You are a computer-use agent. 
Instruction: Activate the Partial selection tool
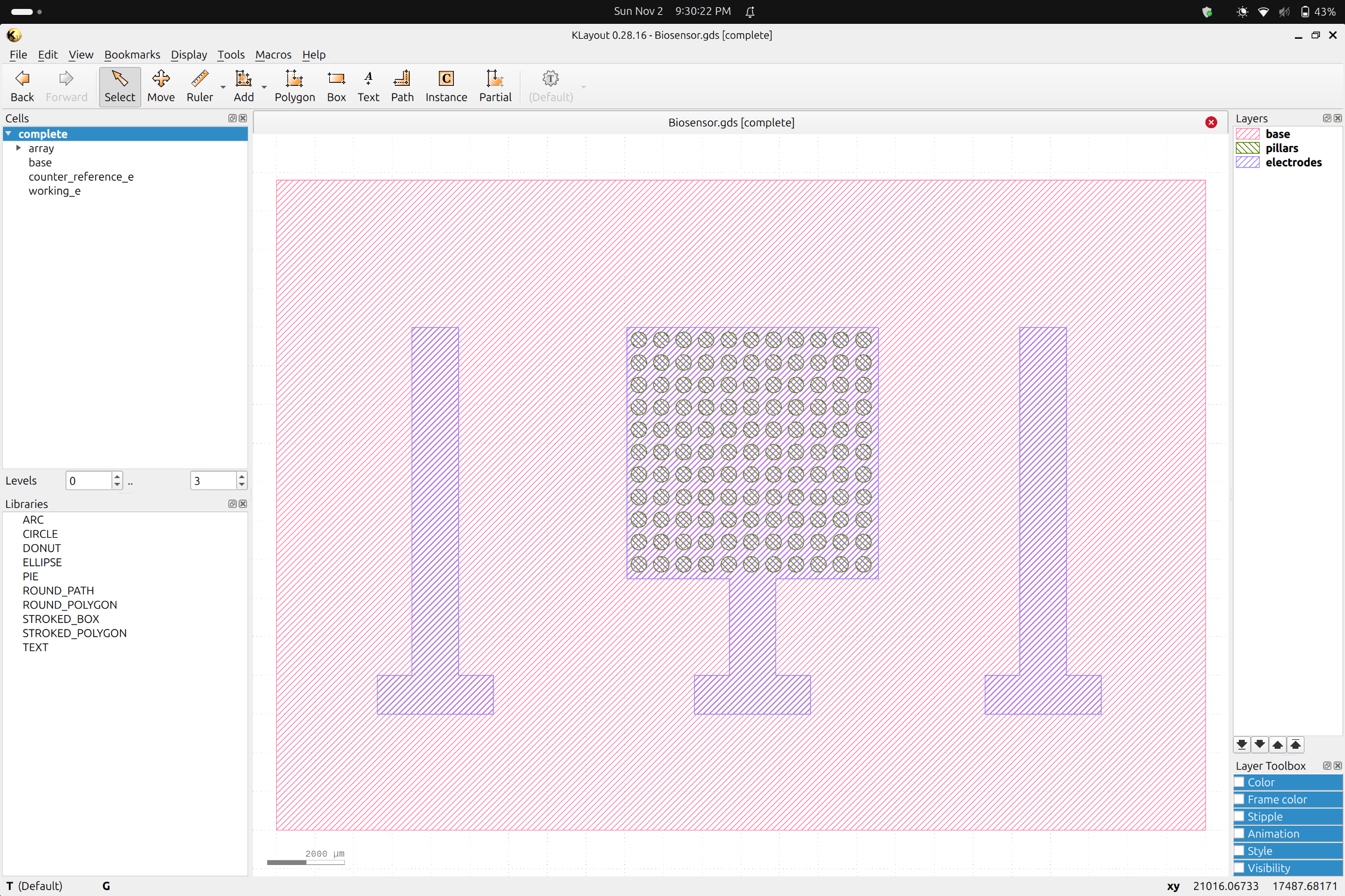pos(494,86)
